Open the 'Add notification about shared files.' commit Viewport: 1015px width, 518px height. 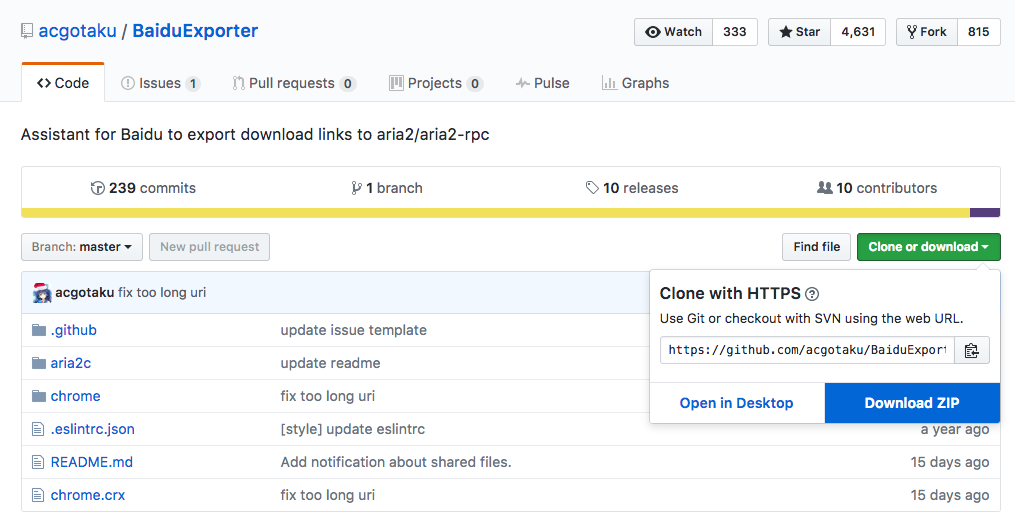pyautogui.click(x=396, y=462)
